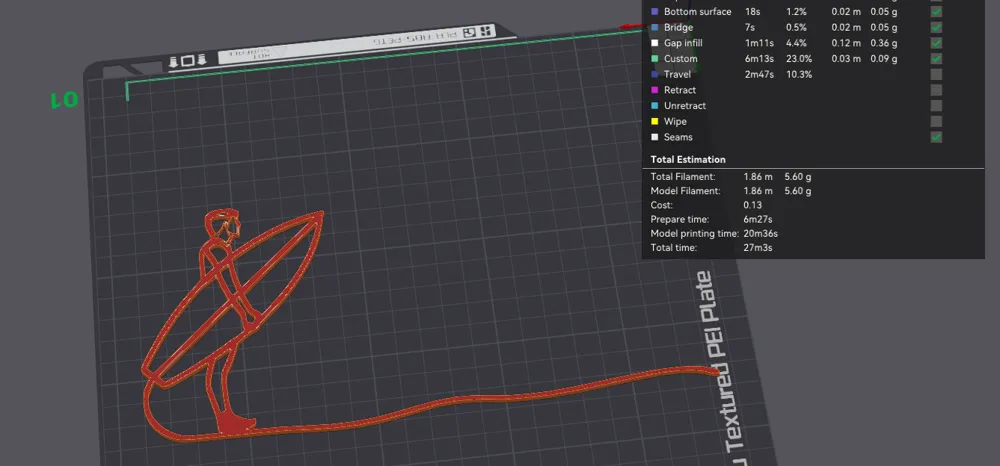Click the yellow Wipe color swatch
The image size is (1000, 466).
pyautogui.click(x=654, y=121)
